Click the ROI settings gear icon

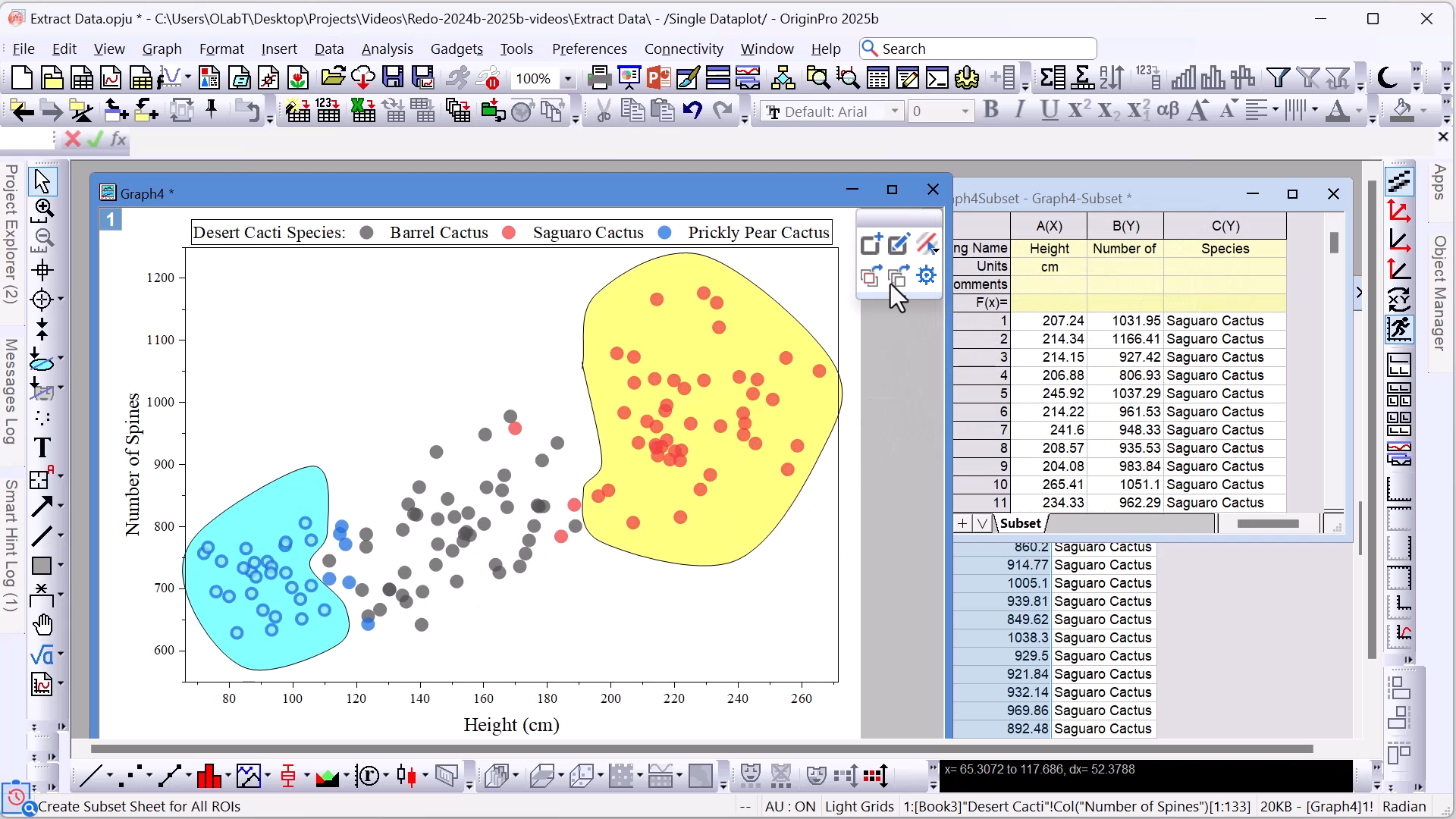click(926, 275)
